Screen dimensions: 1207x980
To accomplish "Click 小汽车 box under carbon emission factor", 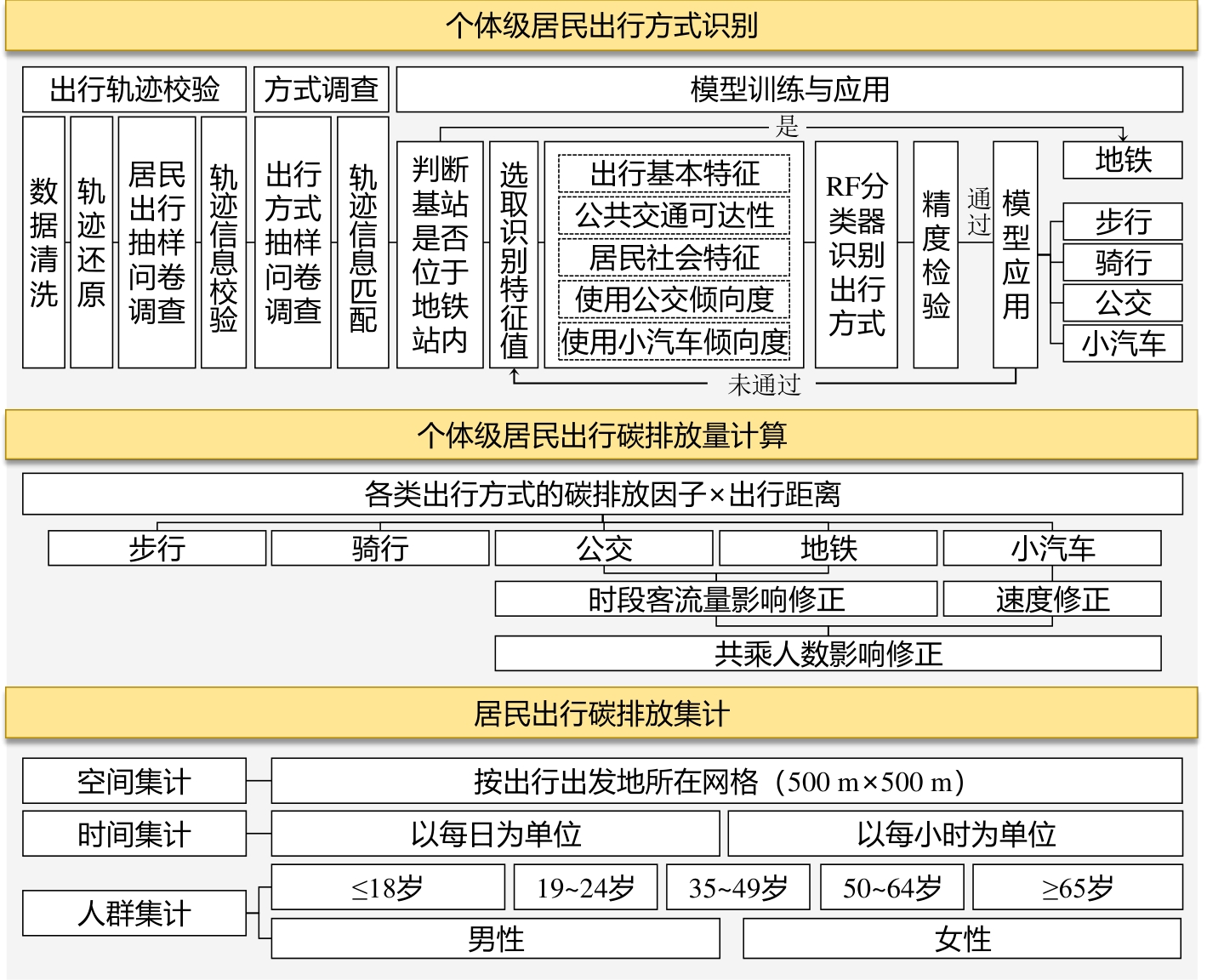I will click(1052, 548).
